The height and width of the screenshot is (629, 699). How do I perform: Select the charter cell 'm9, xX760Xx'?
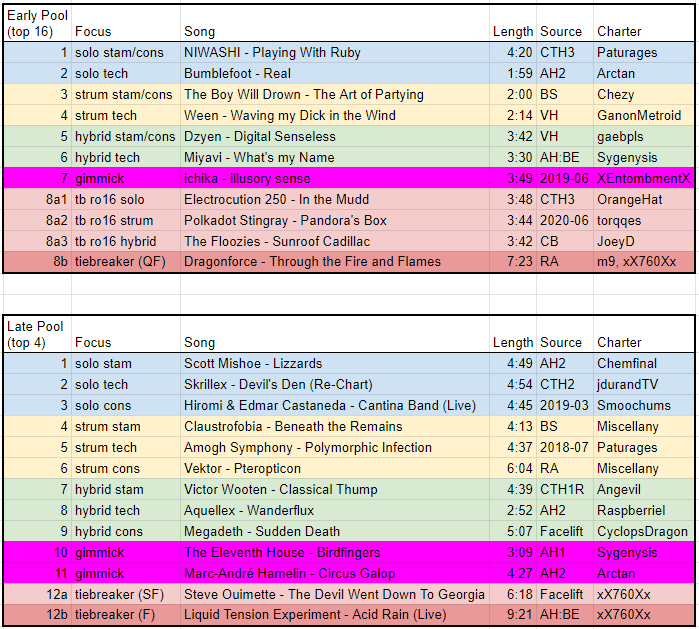(x=644, y=262)
